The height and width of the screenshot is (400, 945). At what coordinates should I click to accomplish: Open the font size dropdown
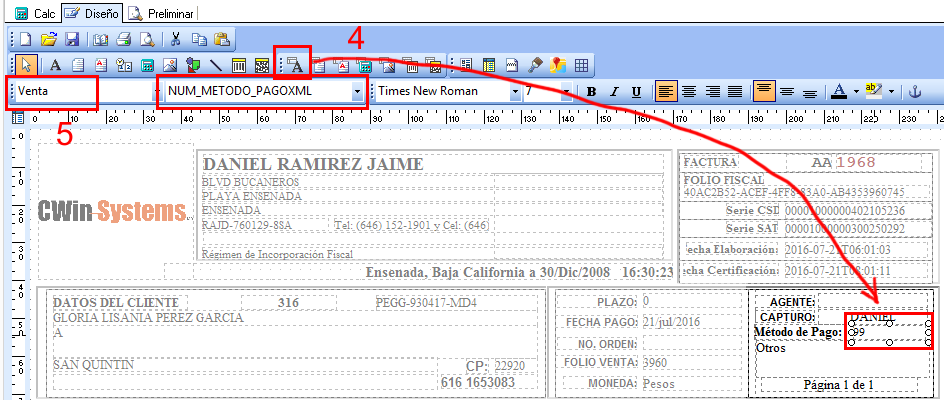566,91
